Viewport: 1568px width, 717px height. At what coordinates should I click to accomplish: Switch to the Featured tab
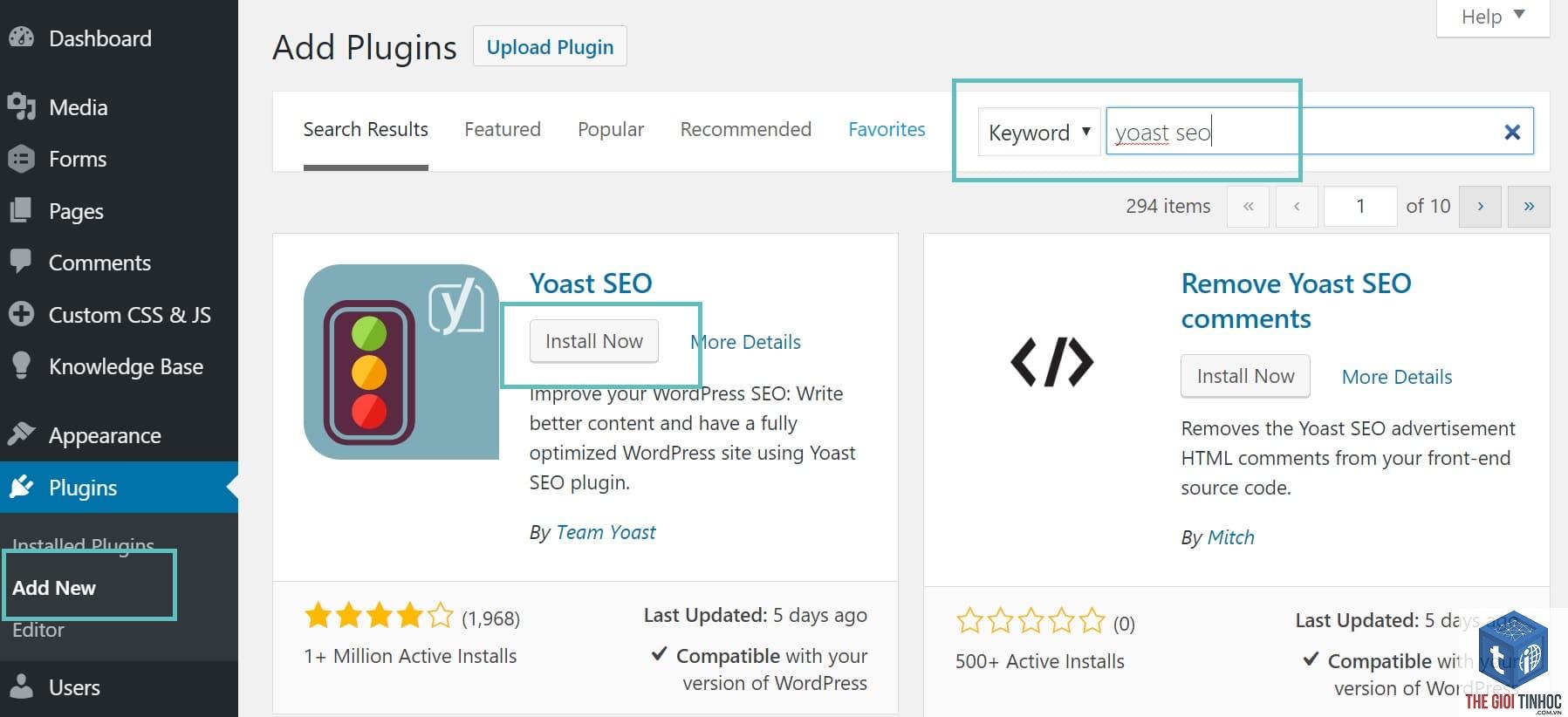[503, 129]
